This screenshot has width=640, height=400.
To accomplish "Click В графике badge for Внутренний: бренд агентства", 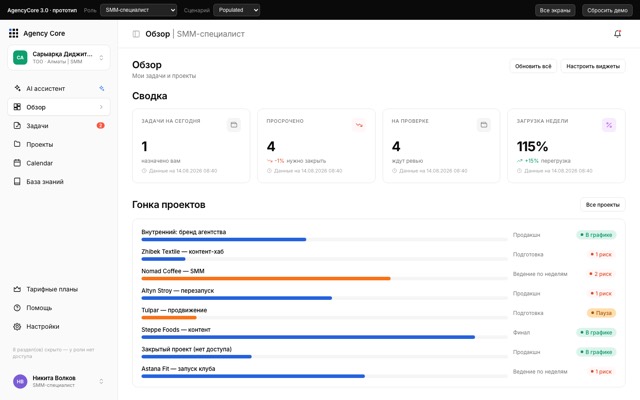I will (596, 235).
